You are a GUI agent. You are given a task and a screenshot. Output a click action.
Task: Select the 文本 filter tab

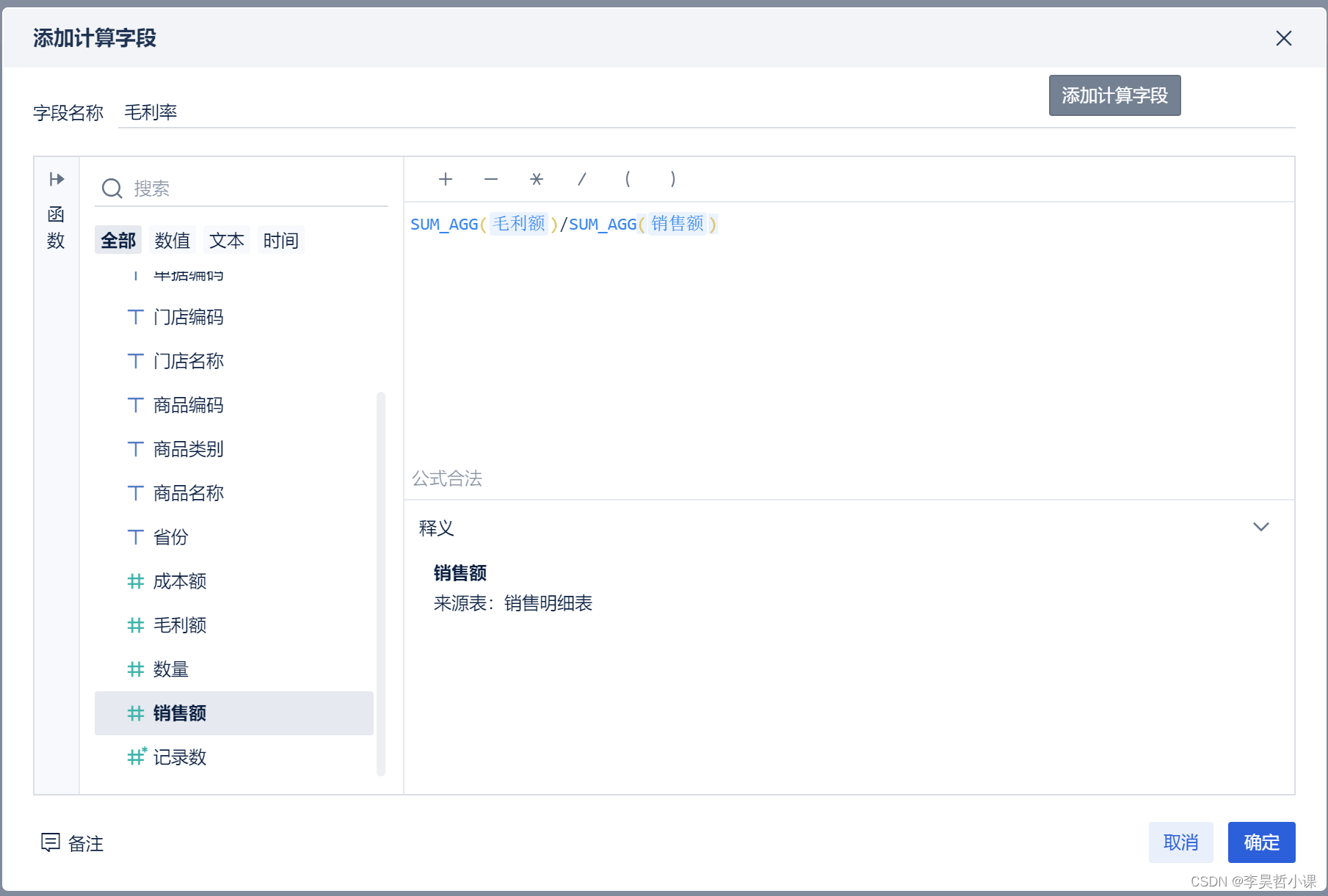227,241
